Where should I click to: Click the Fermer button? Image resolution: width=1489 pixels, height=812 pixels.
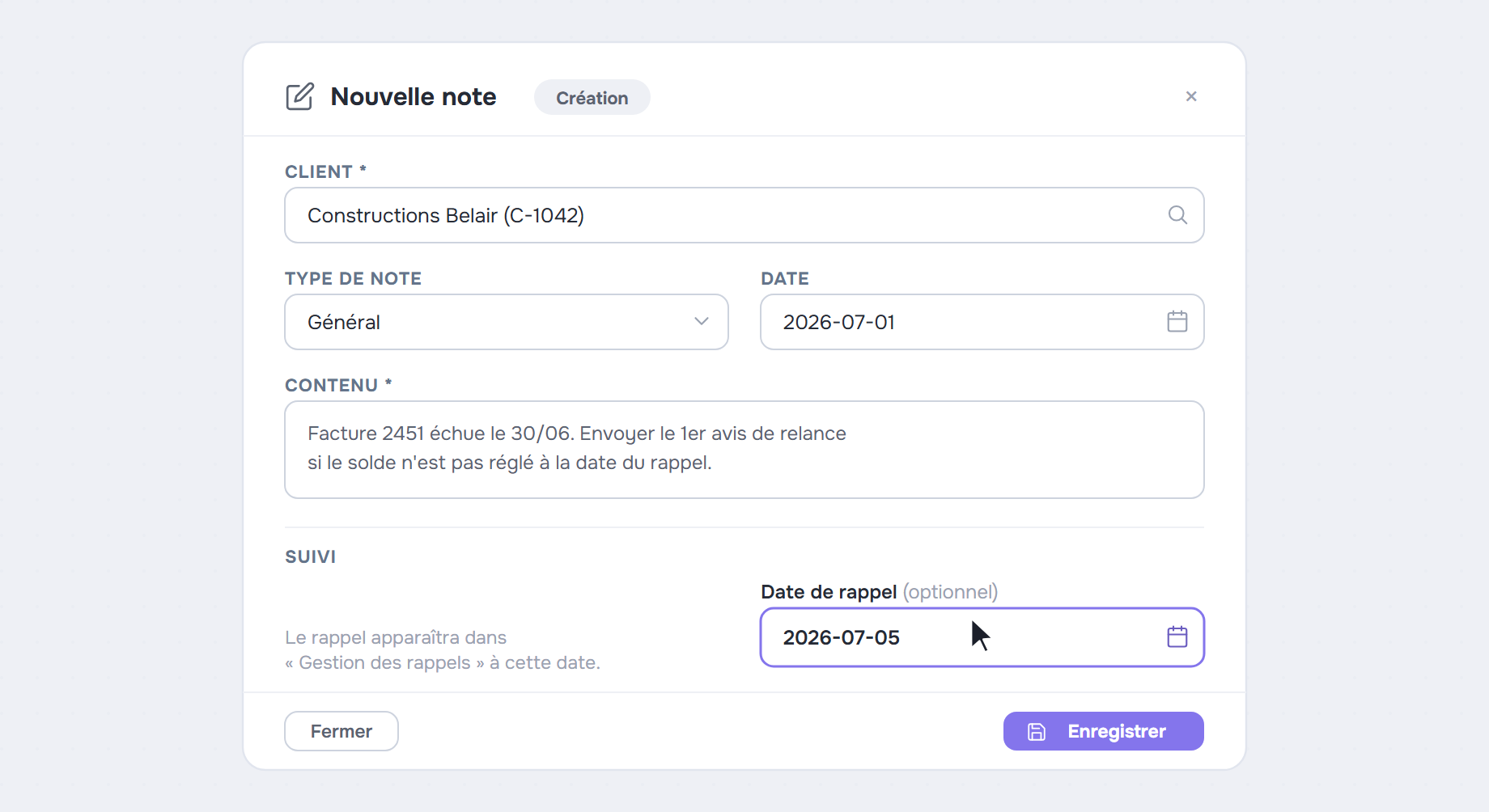click(x=341, y=731)
